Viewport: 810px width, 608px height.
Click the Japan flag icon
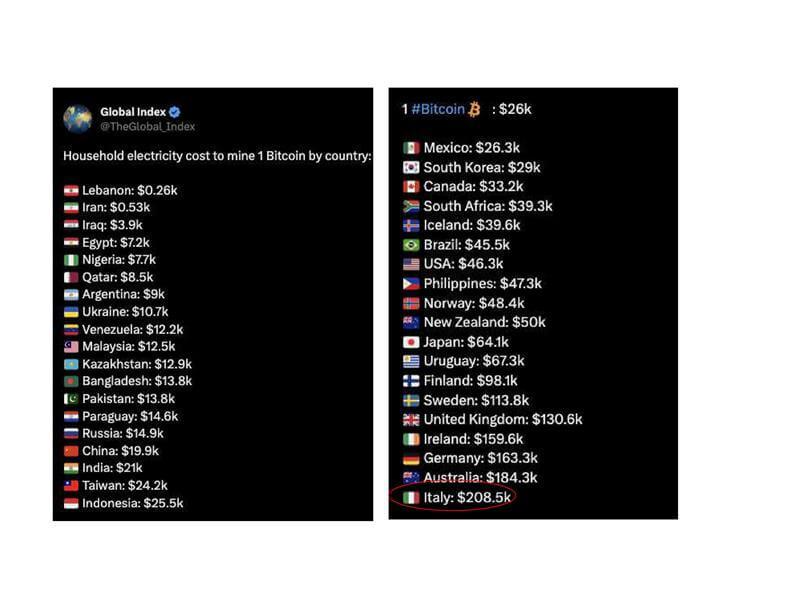(x=411, y=342)
